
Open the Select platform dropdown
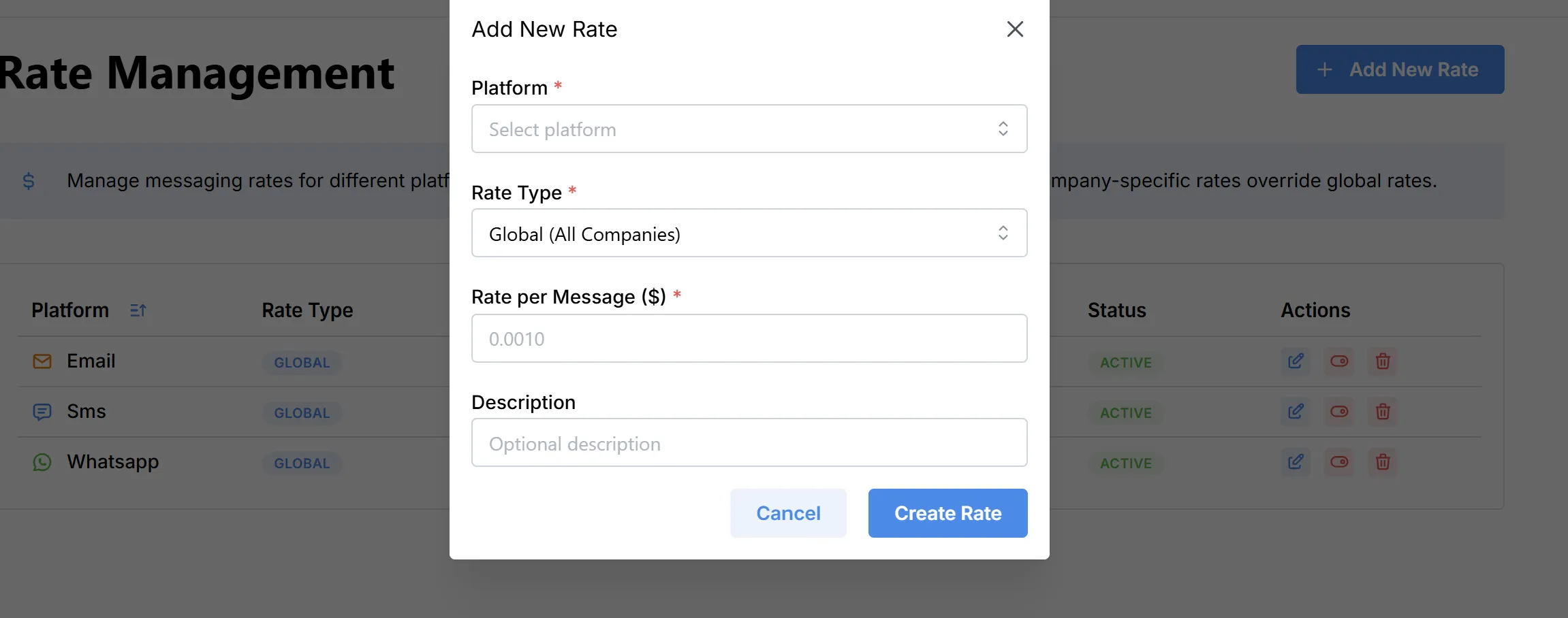coord(749,129)
